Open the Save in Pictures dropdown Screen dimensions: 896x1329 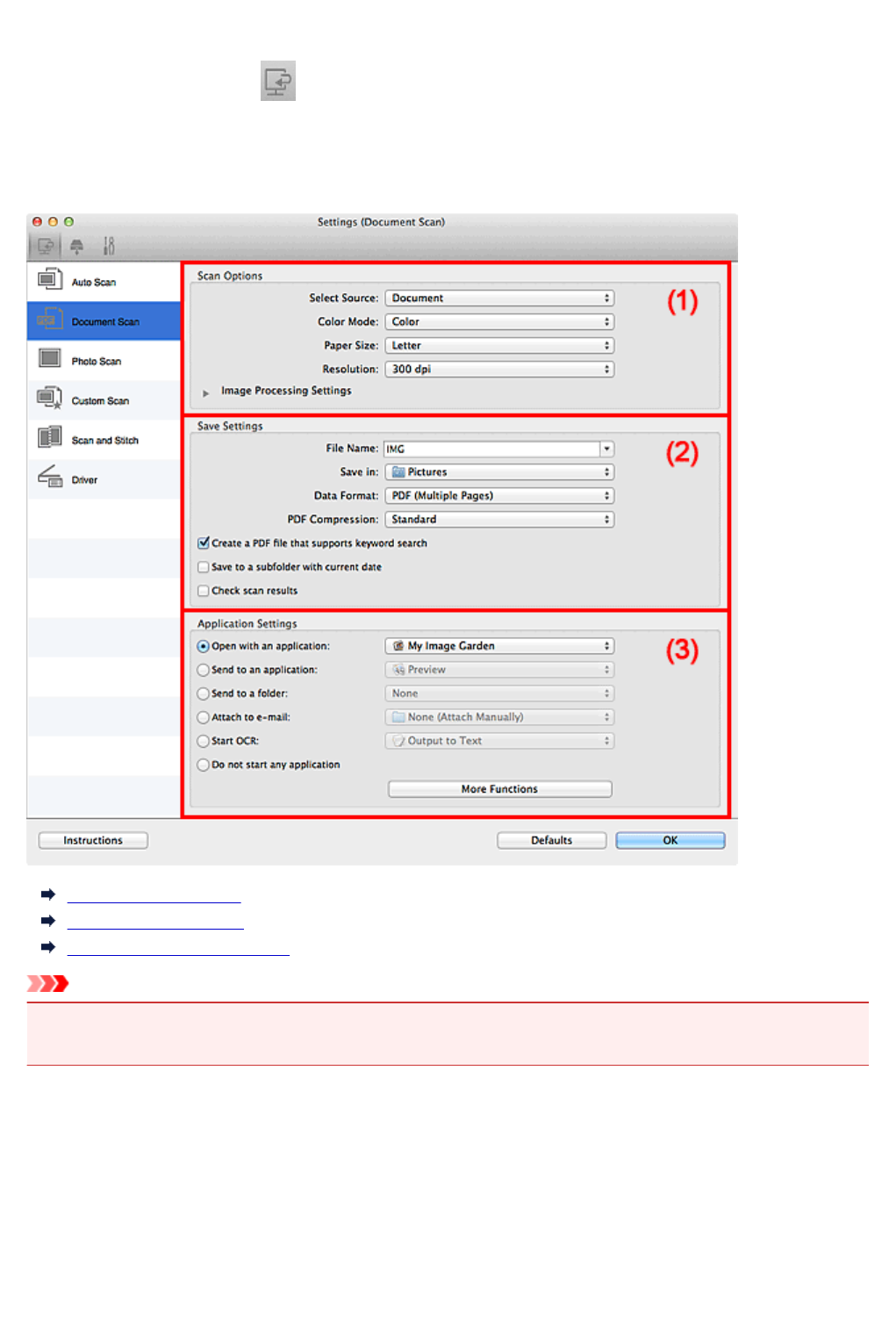499,472
